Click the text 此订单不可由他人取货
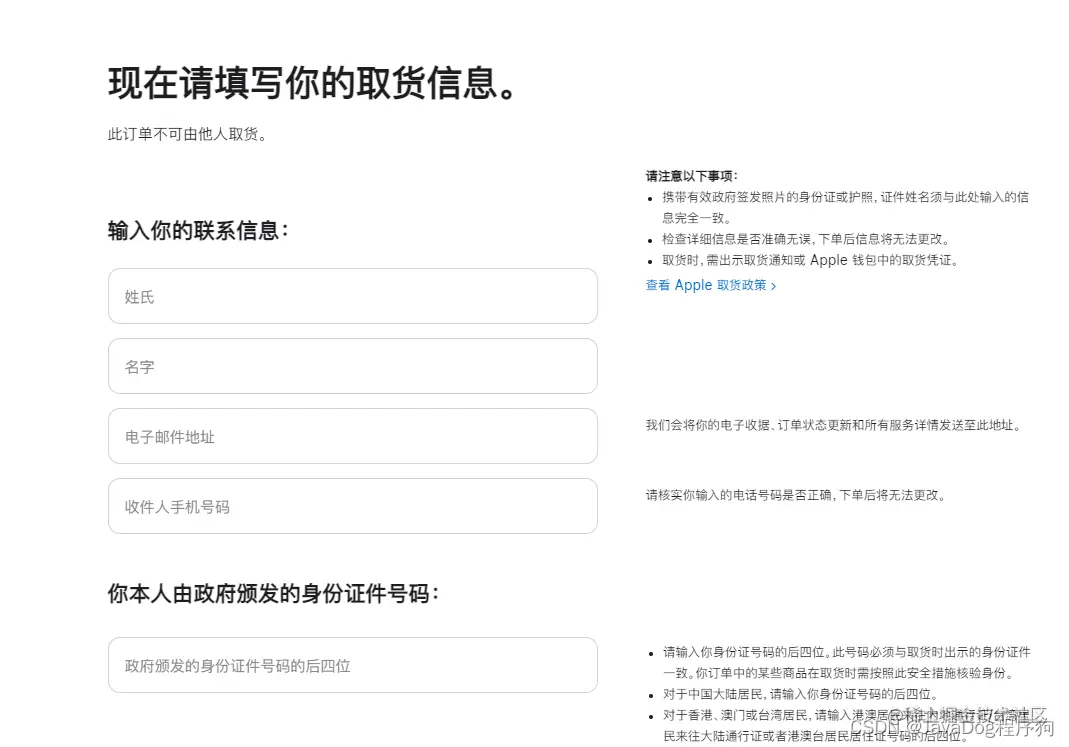 [186, 133]
